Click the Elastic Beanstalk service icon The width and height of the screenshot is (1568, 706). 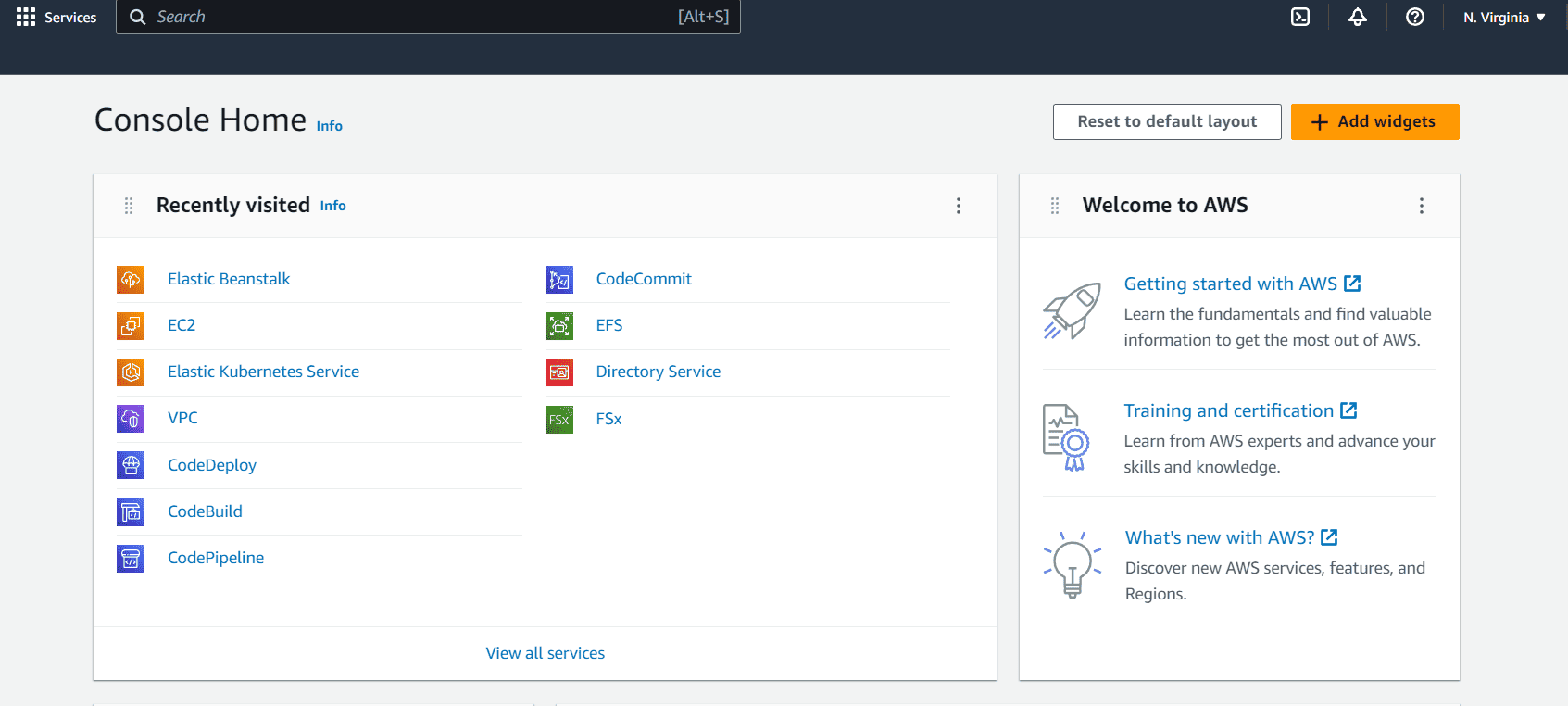pos(131,279)
